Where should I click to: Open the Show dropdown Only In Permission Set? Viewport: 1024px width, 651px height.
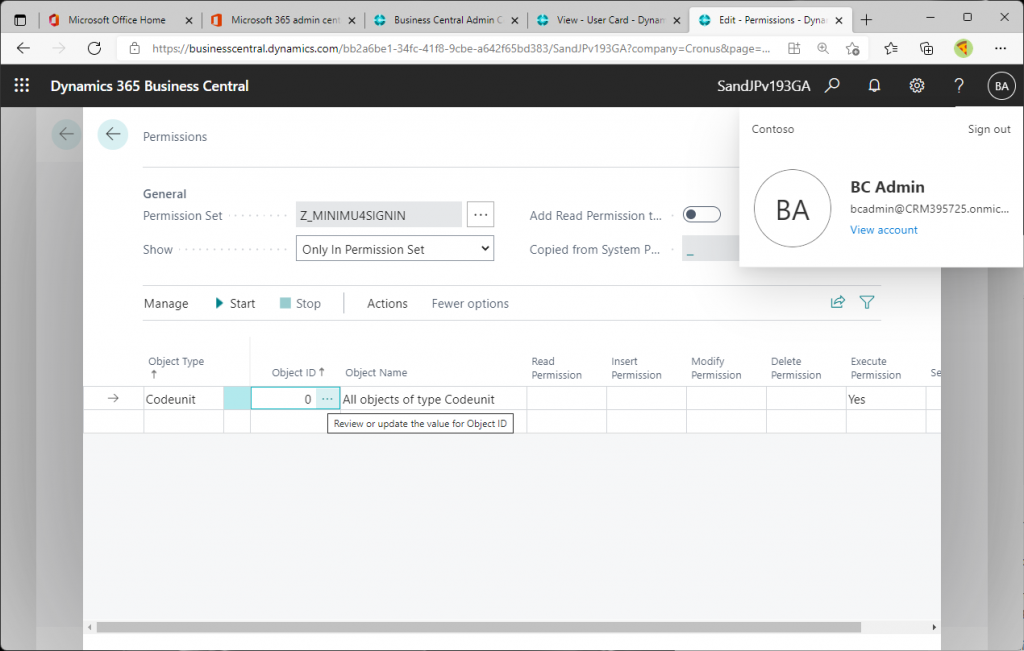[394, 248]
